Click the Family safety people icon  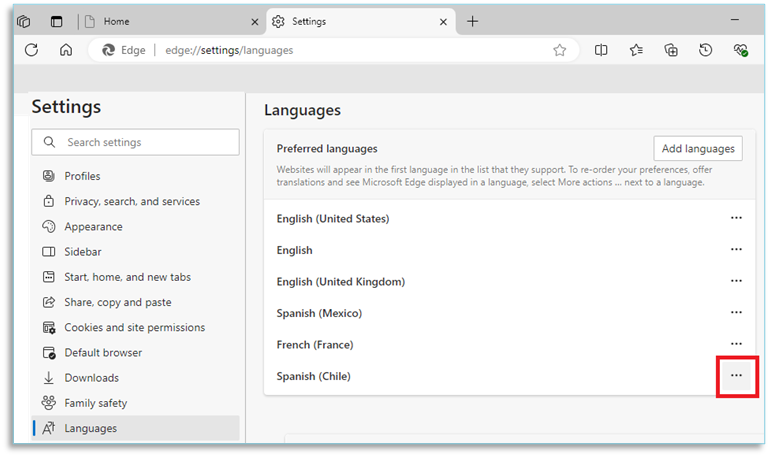[49, 403]
